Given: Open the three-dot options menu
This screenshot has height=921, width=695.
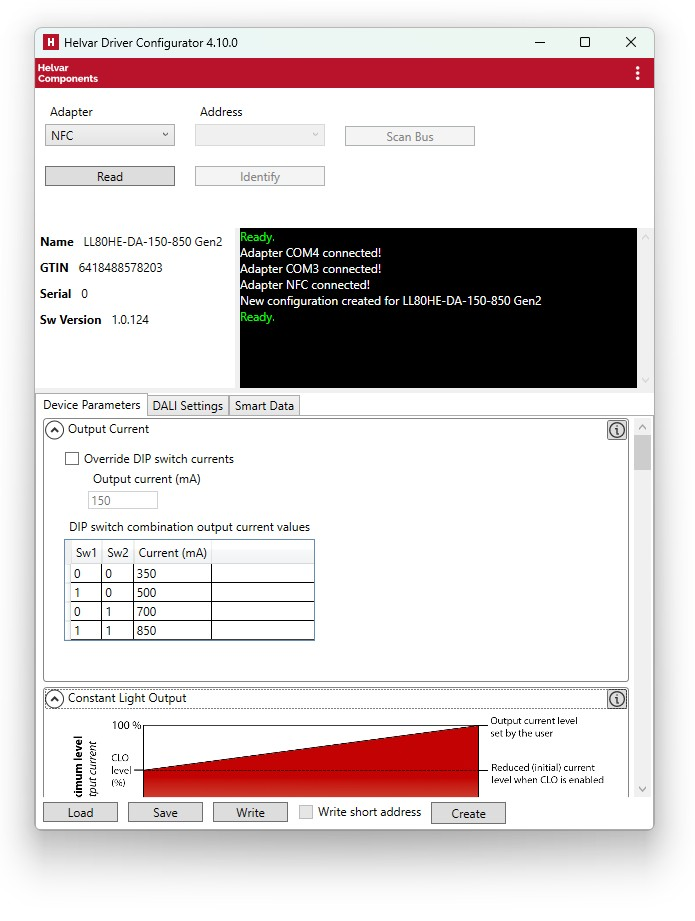Looking at the screenshot, I should coord(637,73).
